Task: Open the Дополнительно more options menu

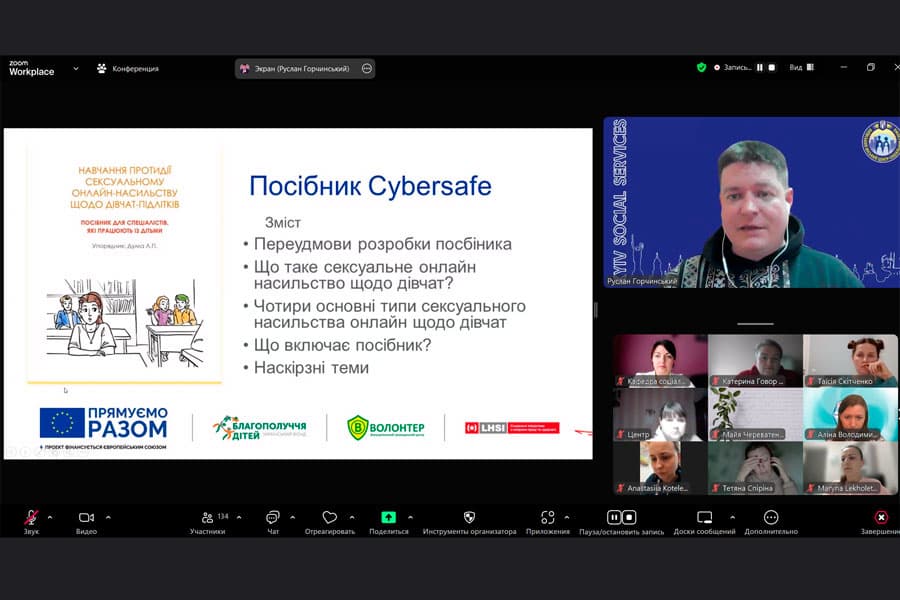Action: [x=771, y=517]
